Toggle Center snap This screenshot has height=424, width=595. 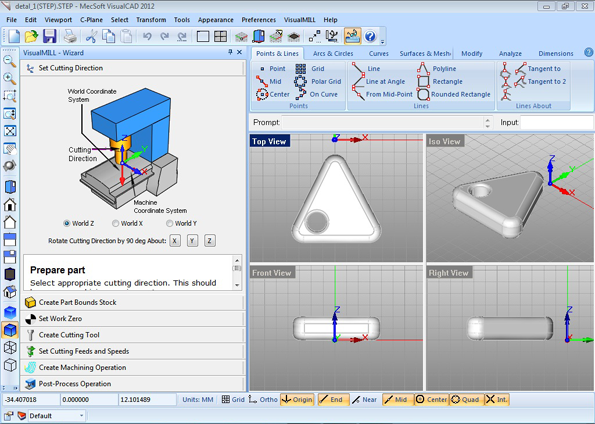431,399
